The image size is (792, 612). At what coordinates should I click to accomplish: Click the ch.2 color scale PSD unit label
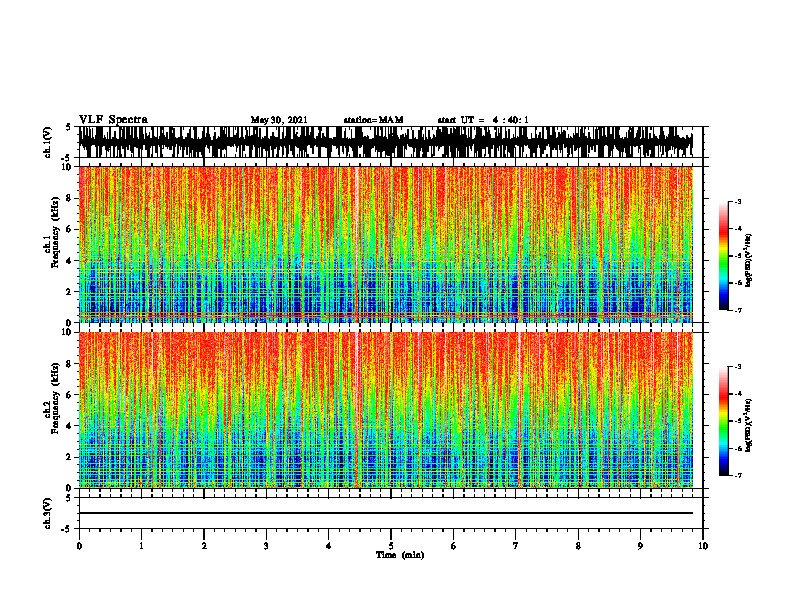point(749,425)
